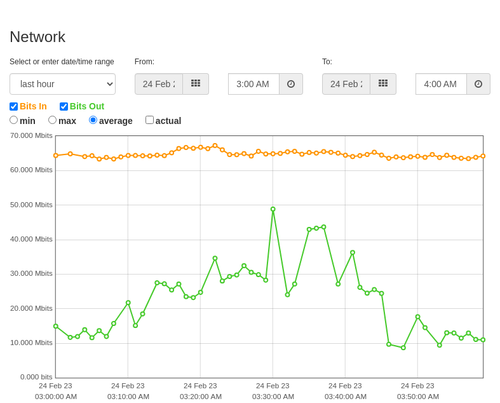Select the max radio button

(52, 120)
